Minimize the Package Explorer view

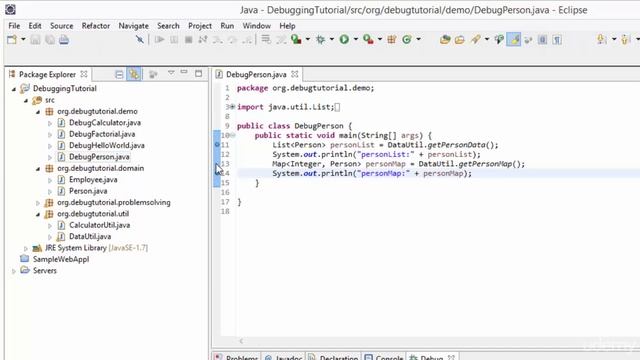tap(184, 73)
